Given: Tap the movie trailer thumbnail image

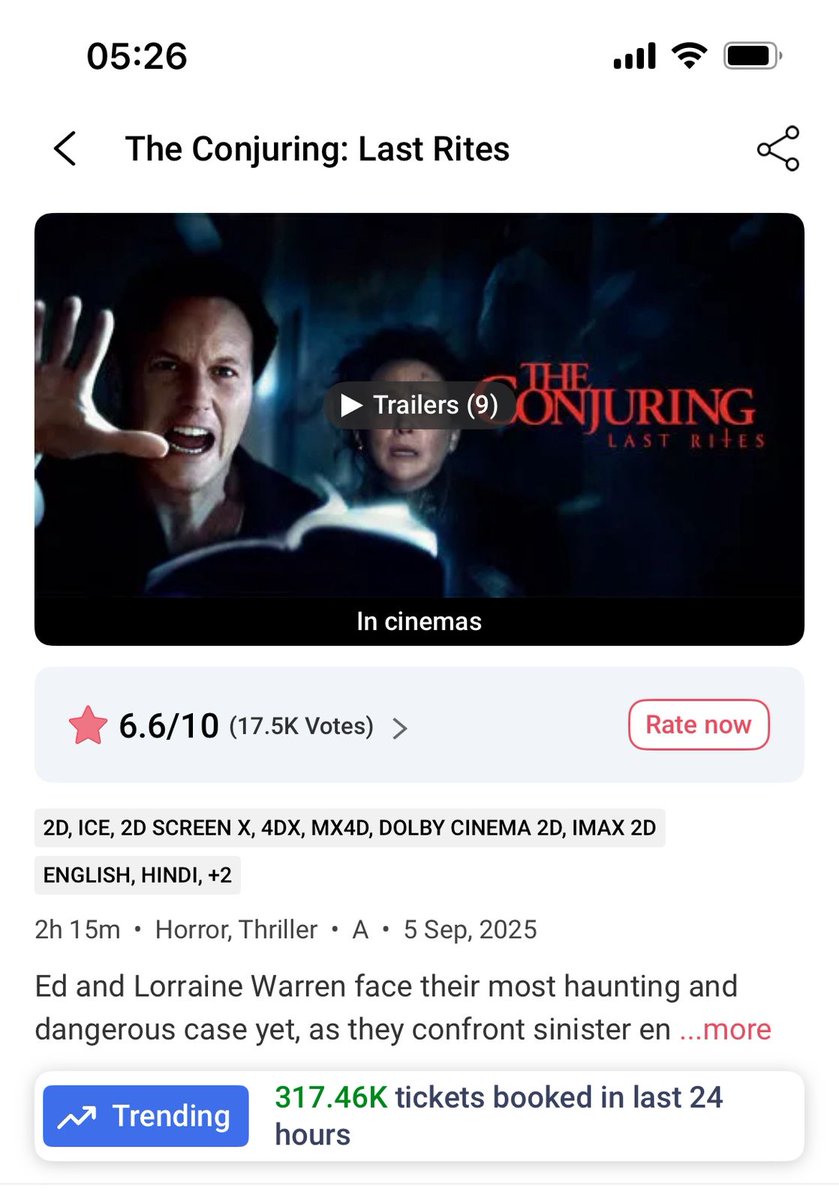Looking at the screenshot, I should pyautogui.click(x=419, y=405).
